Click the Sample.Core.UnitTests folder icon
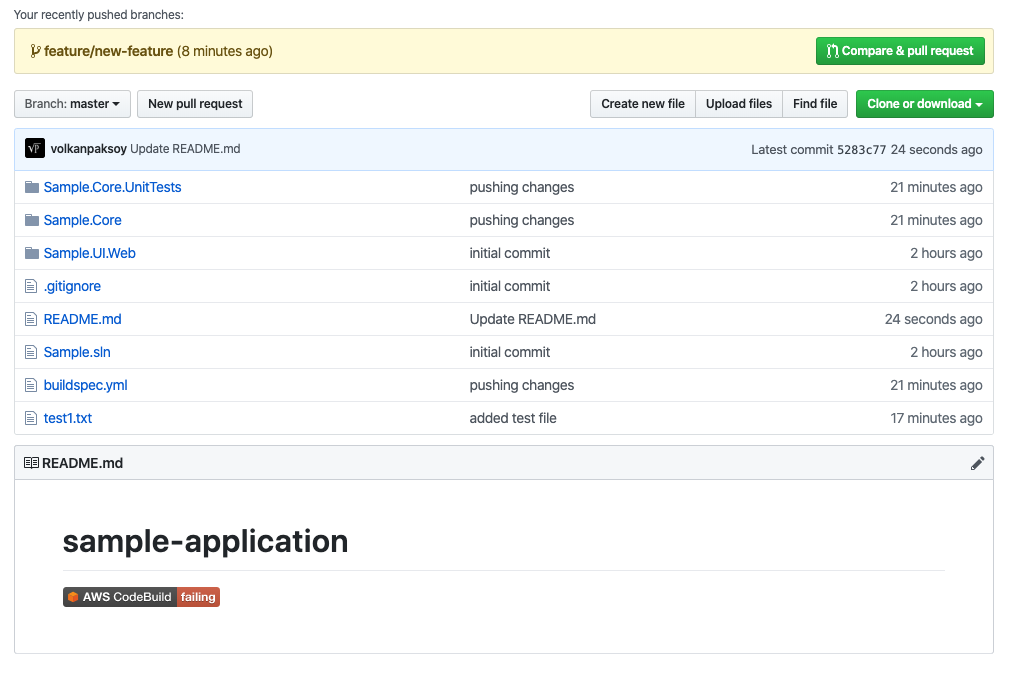Viewport: 1016px width, 676px height. [32, 187]
